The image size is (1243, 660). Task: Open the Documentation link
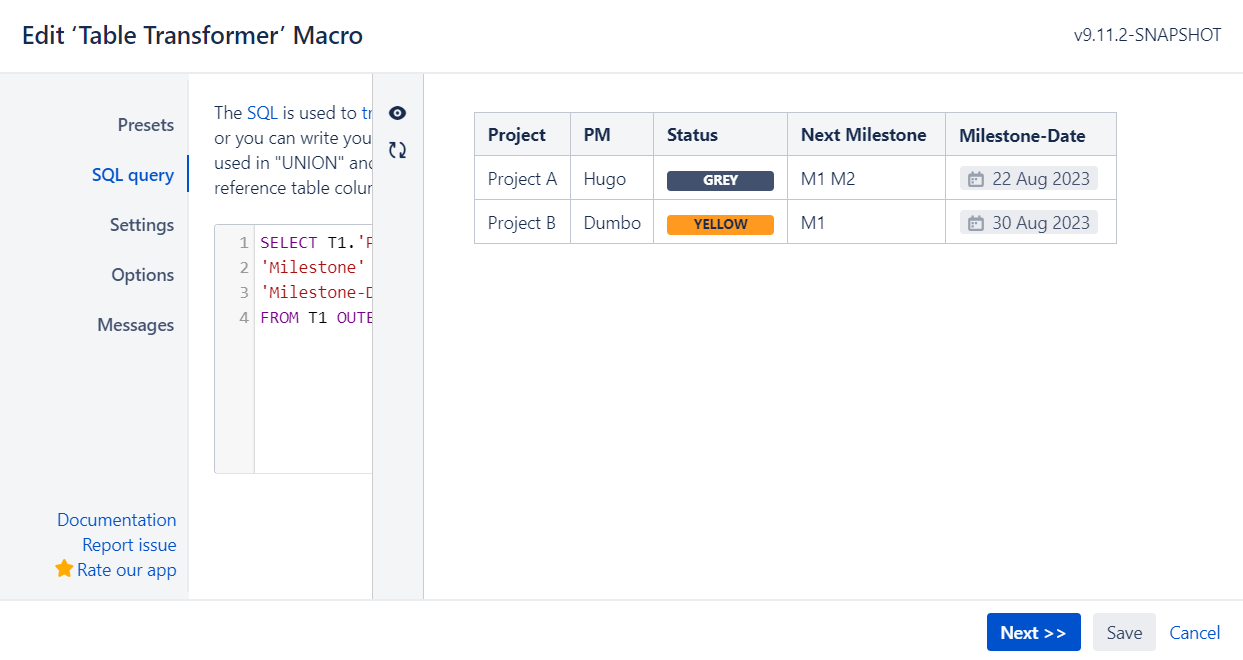pos(117,519)
